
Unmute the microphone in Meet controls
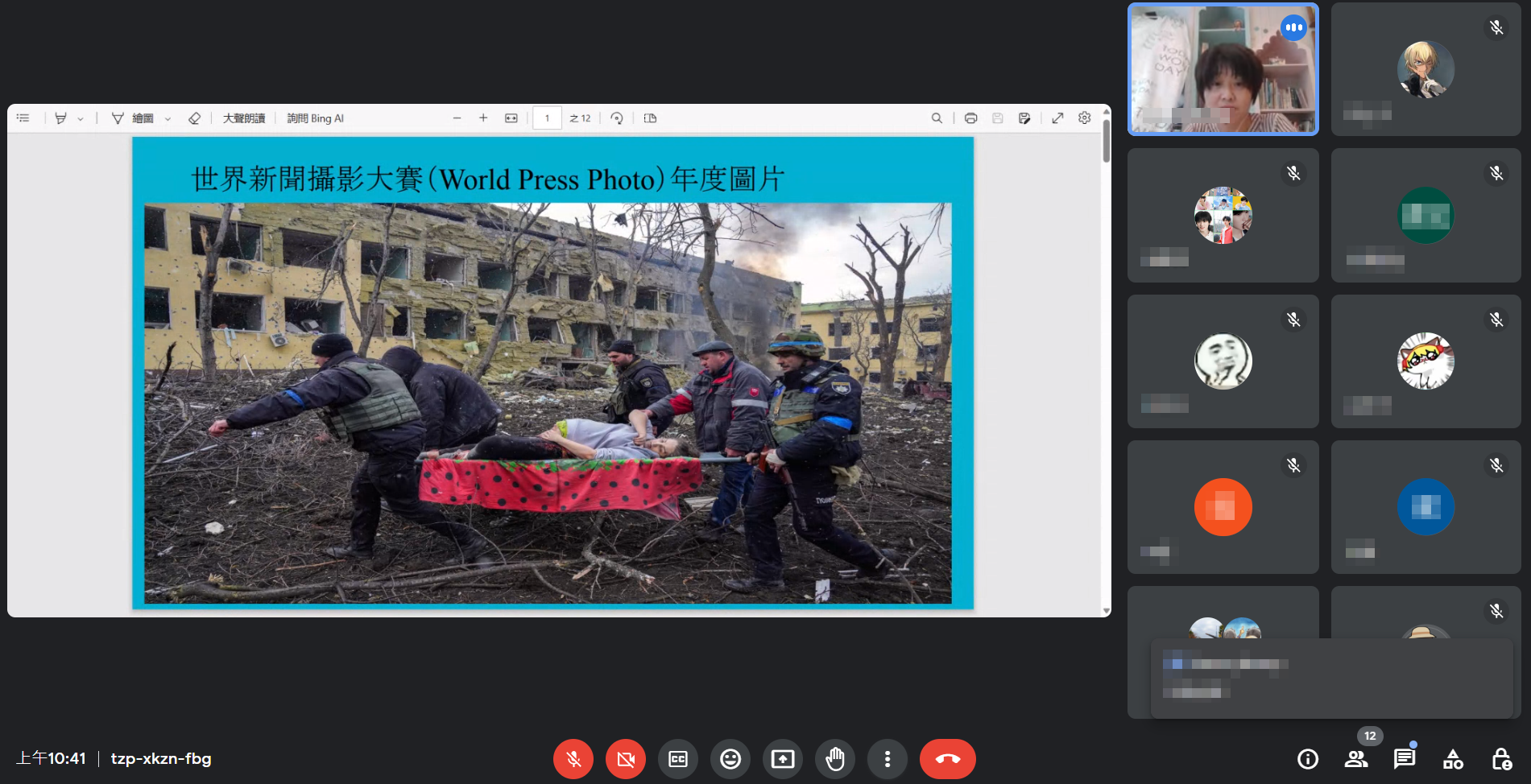click(x=573, y=759)
